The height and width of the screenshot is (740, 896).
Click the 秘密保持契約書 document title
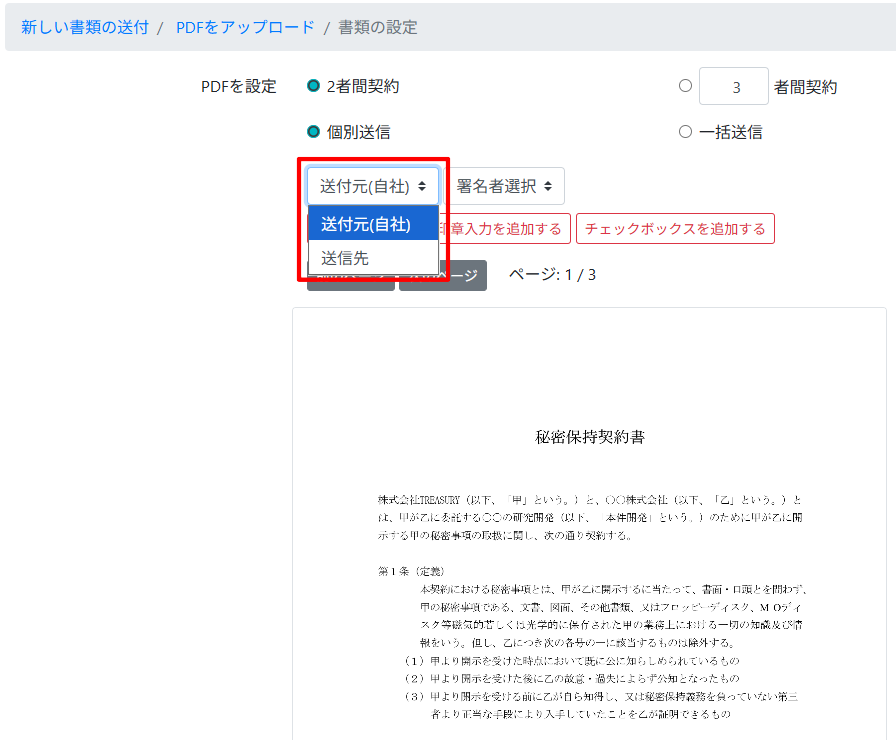click(590, 437)
